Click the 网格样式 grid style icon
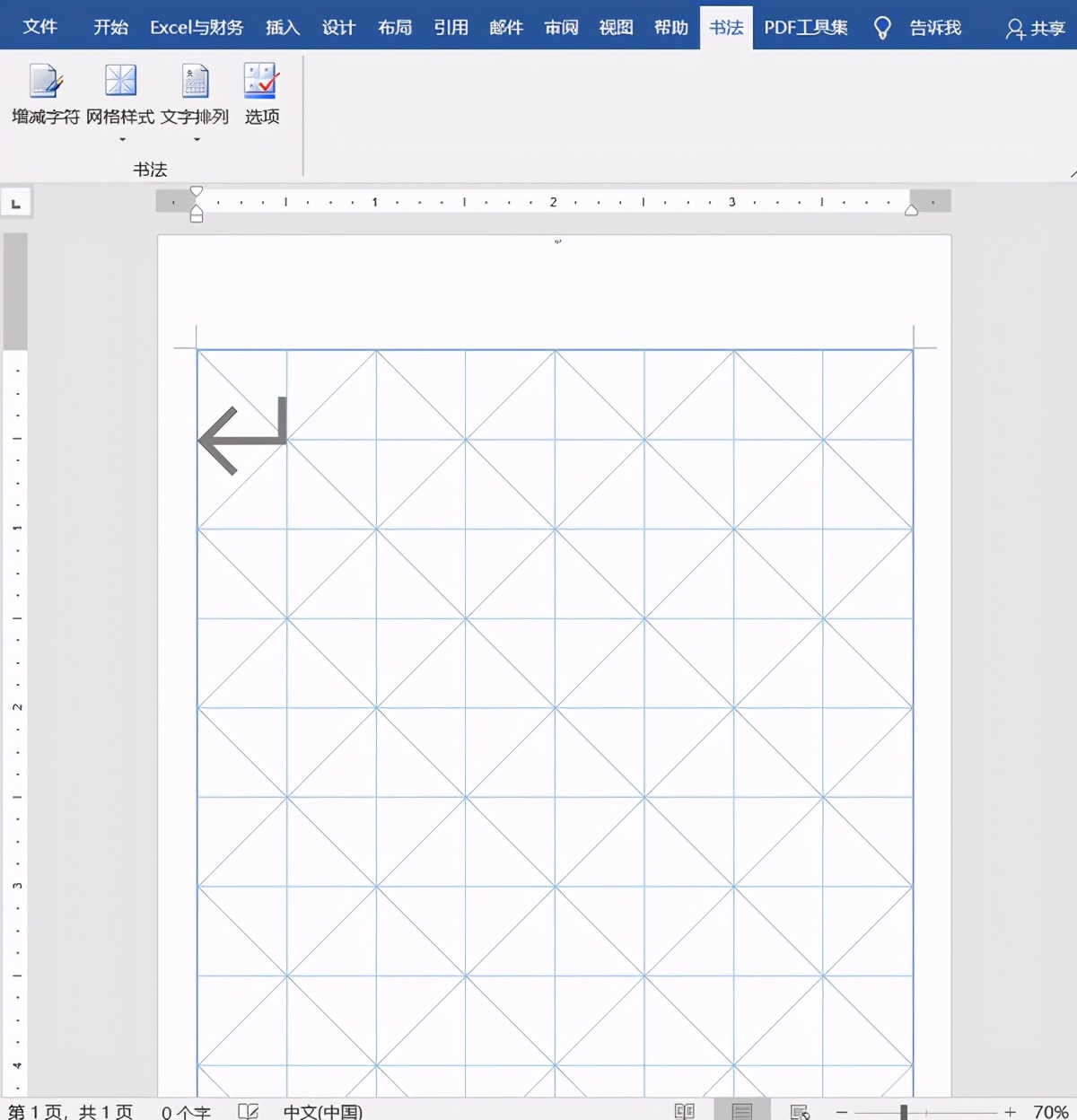Image resolution: width=1077 pixels, height=1120 pixels. pyautogui.click(x=120, y=81)
